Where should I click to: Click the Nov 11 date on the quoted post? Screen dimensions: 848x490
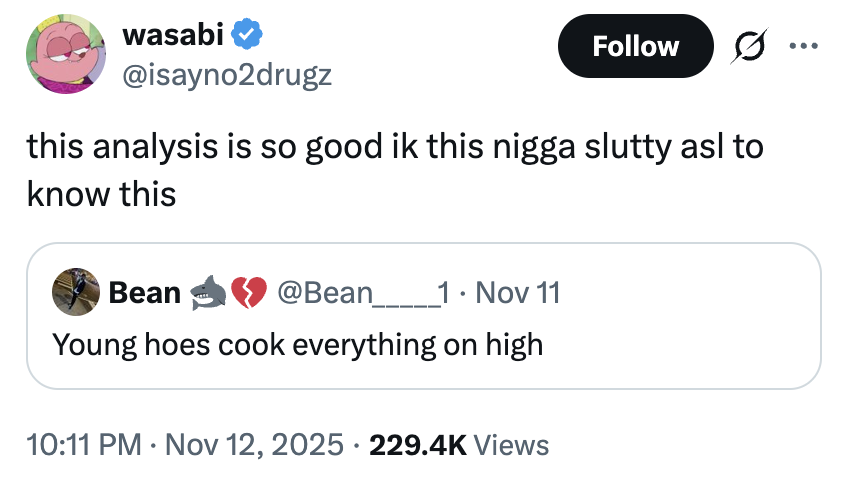point(519,293)
